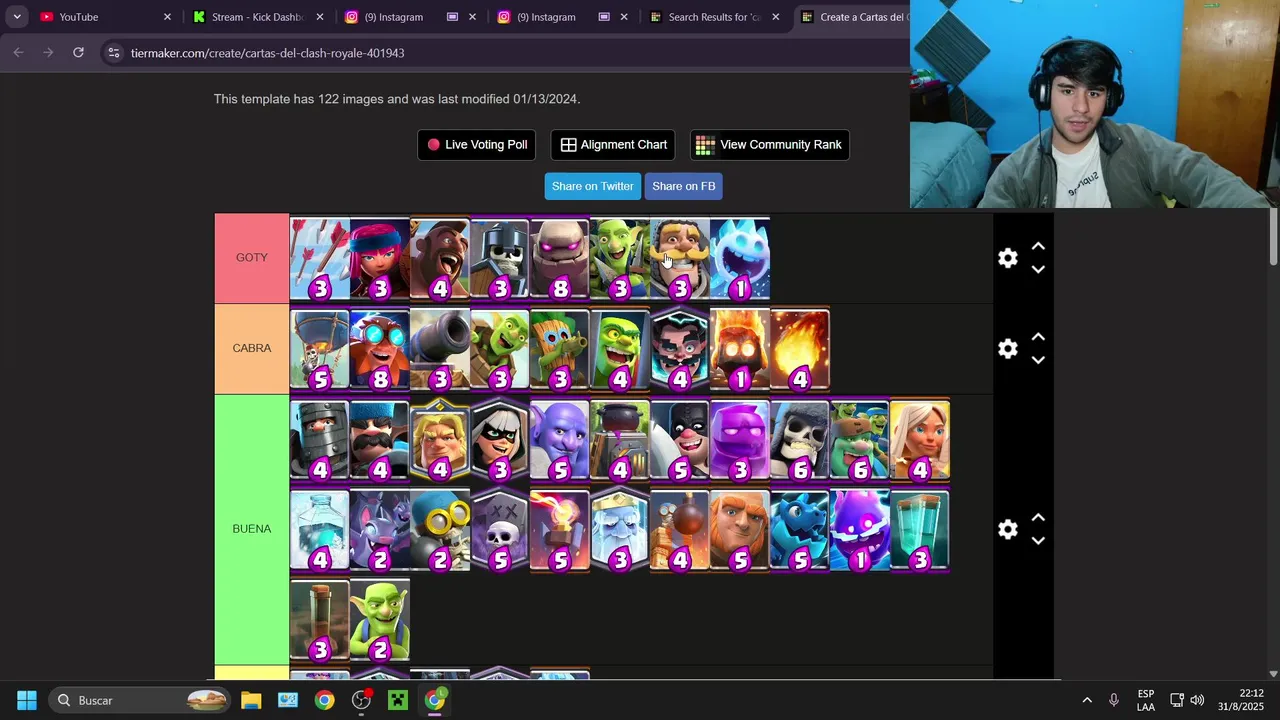Open Windows Start menu
The width and height of the screenshot is (1280, 720).
point(27,700)
